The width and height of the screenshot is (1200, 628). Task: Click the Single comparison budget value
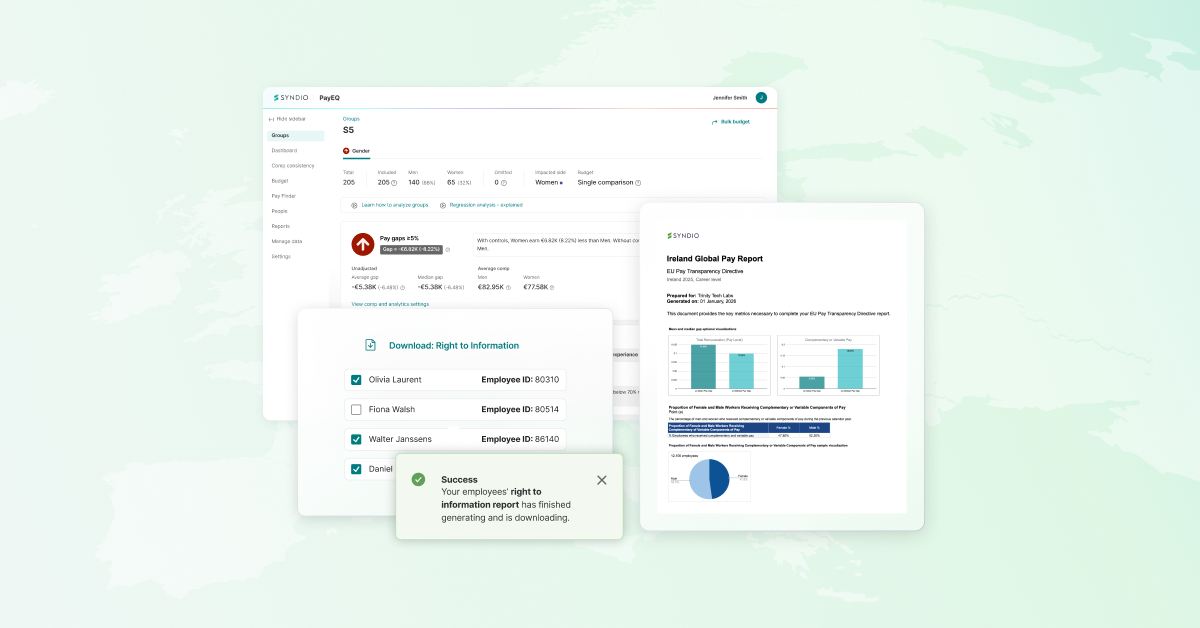point(605,183)
